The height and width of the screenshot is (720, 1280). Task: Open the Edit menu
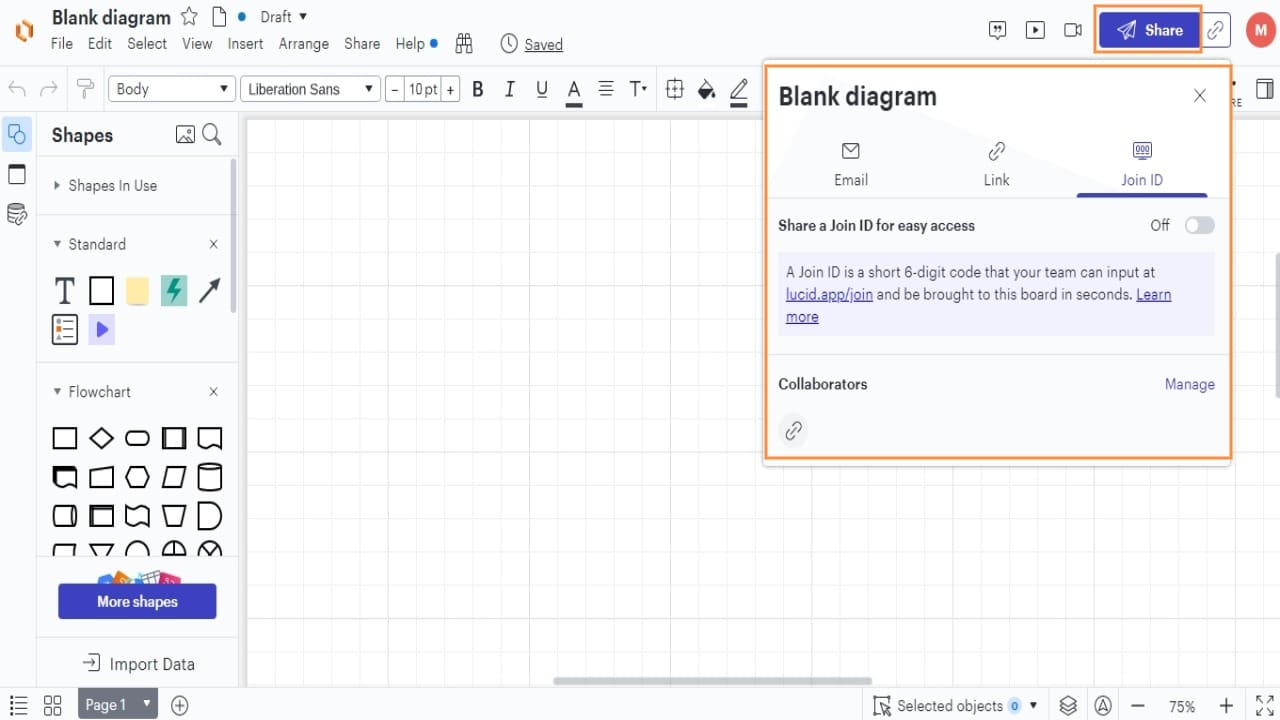pos(100,44)
